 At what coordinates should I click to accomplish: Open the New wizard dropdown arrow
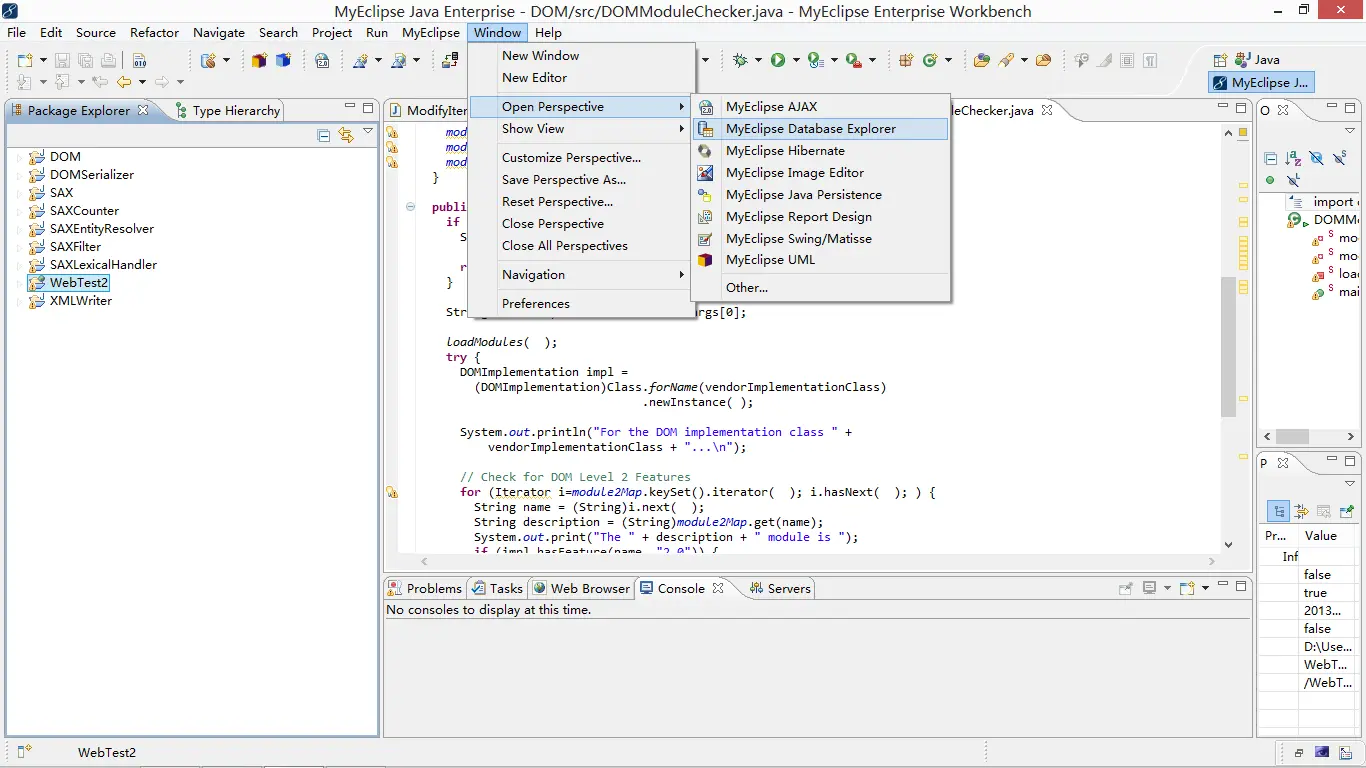point(43,60)
